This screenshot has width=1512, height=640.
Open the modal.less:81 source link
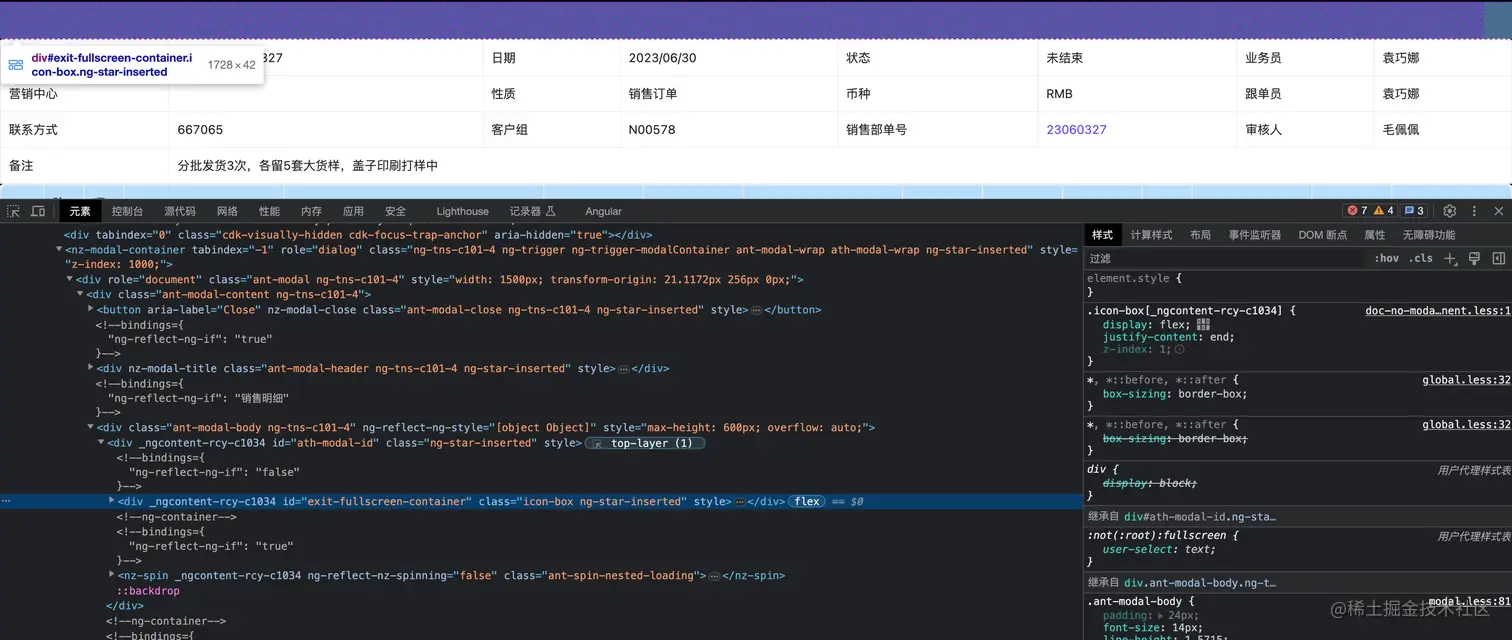tap(1469, 601)
